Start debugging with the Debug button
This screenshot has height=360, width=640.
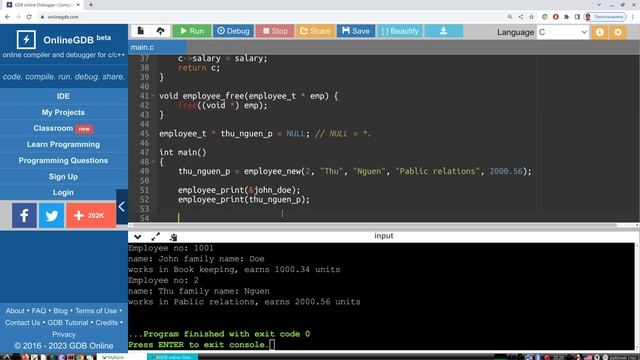point(233,31)
